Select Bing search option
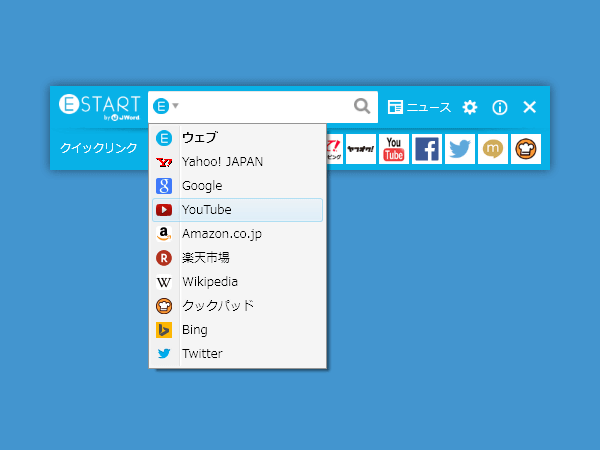 [237, 330]
